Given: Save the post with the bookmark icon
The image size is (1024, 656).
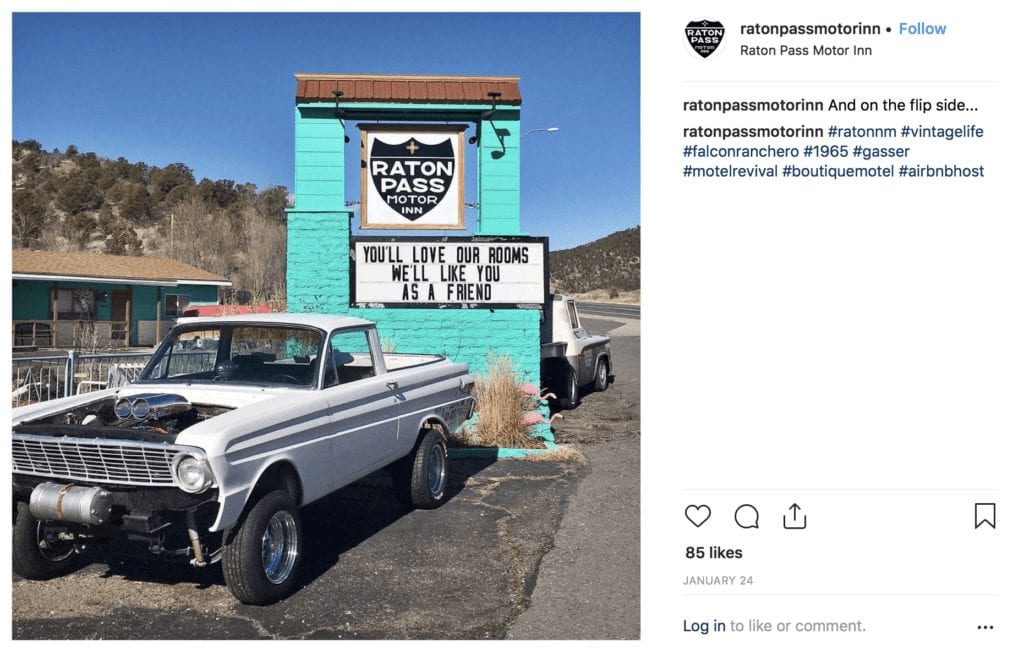Looking at the screenshot, I should [985, 516].
